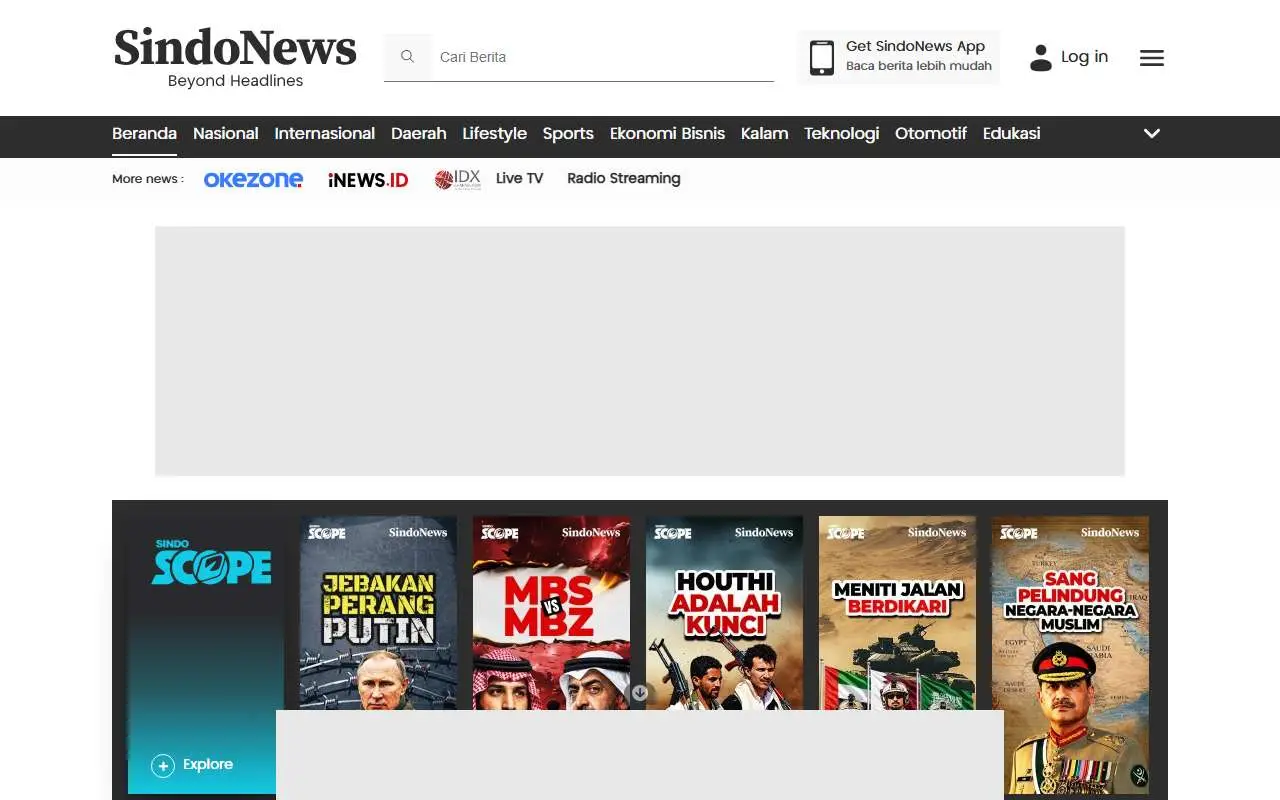Open Meniti Jalan Berdikari story card
This screenshot has width=1280, height=800.
(x=897, y=613)
